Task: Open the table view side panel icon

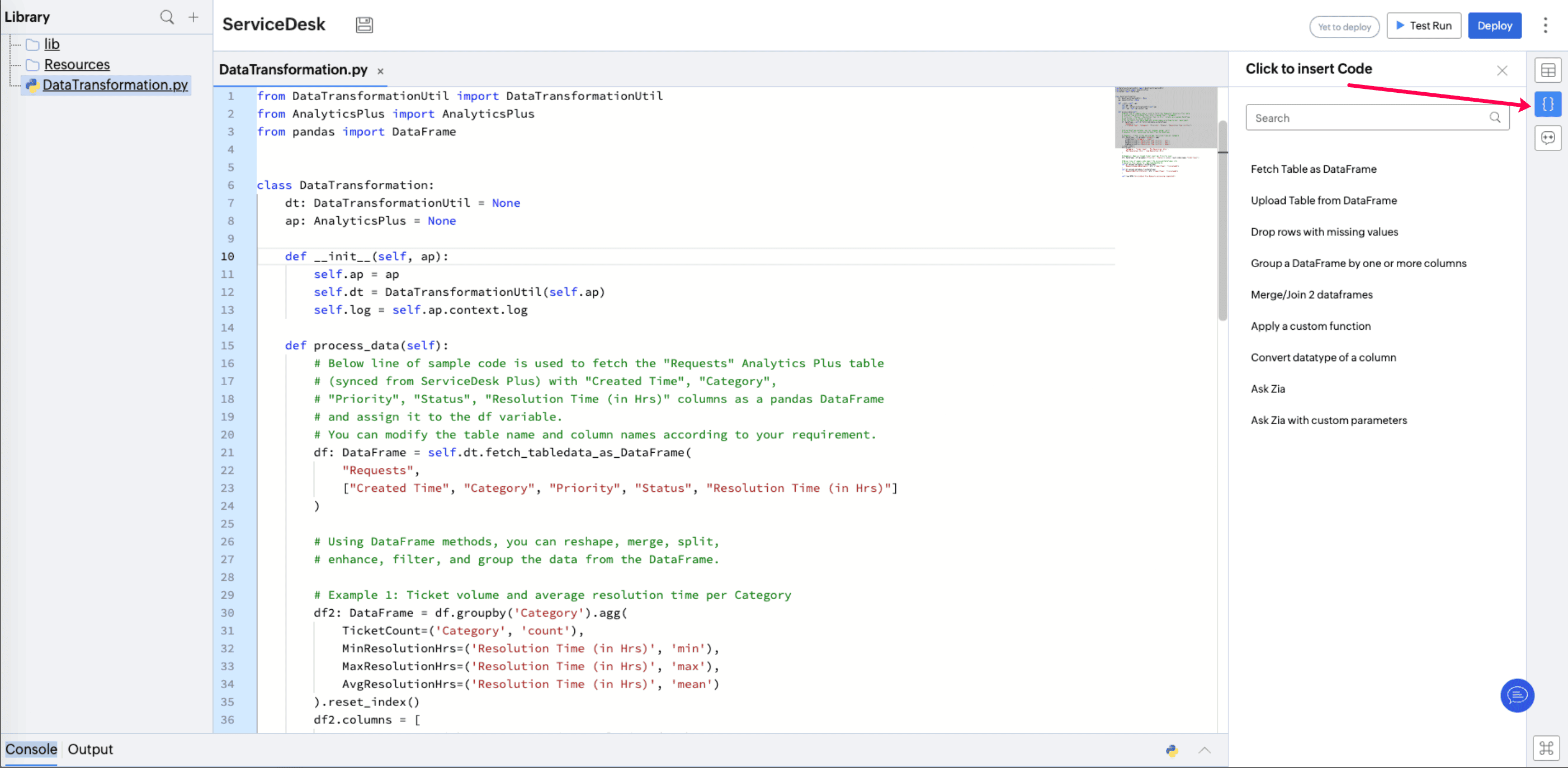Action: 1548,70
